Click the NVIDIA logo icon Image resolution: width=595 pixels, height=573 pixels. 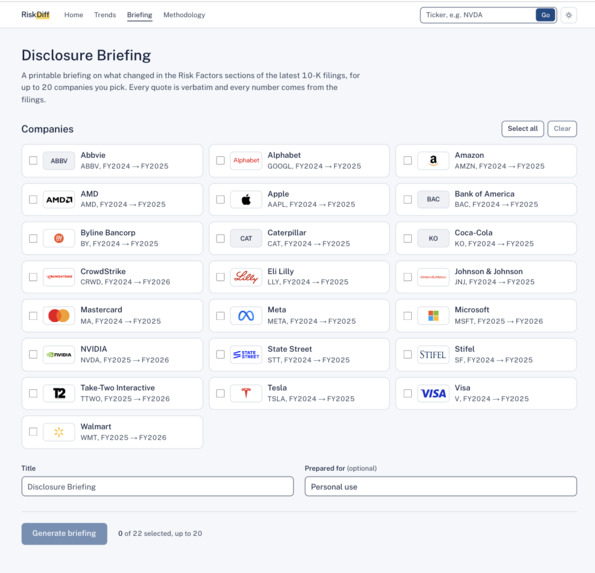(x=59, y=355)
